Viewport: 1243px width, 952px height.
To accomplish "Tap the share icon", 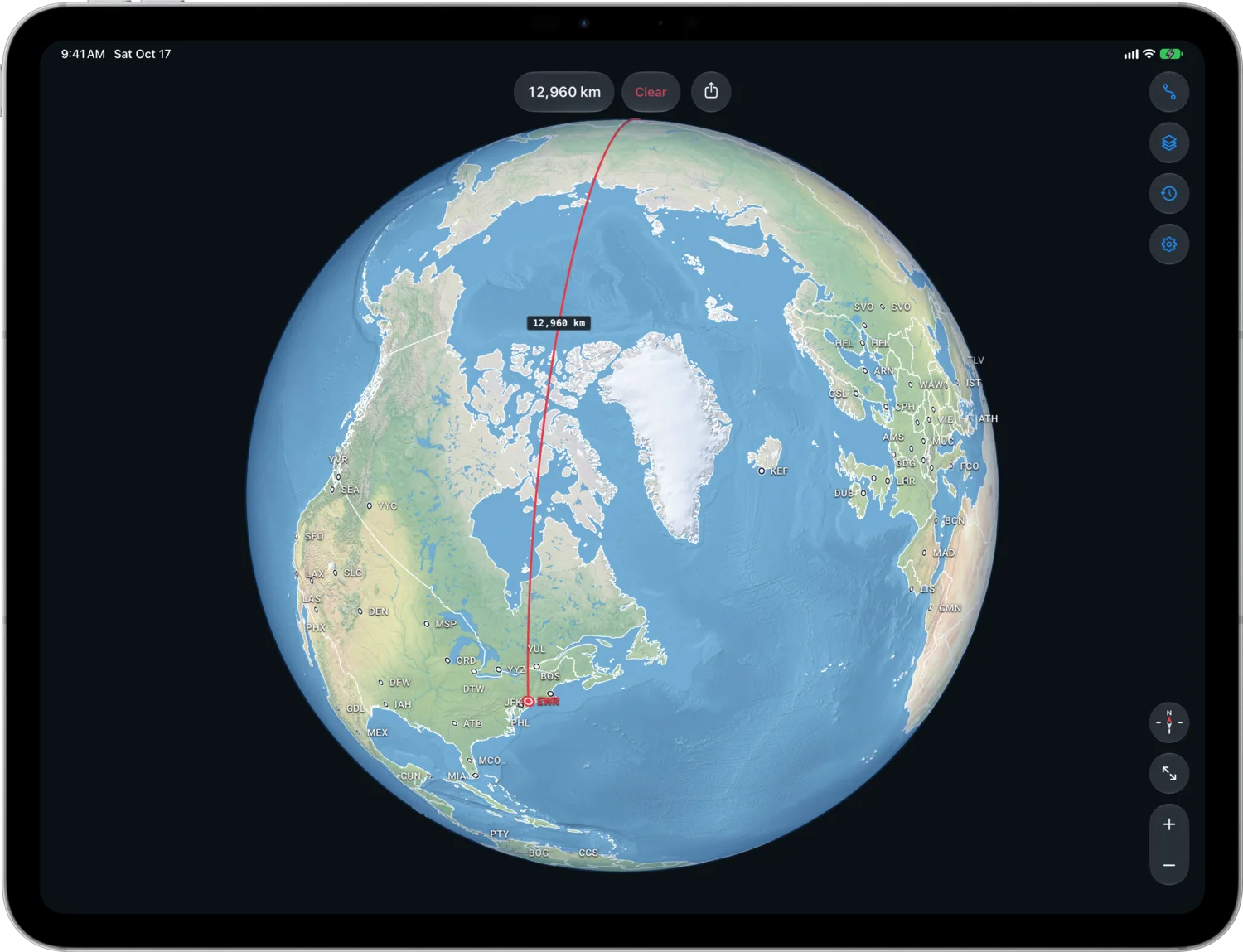I will click(711, 91).
